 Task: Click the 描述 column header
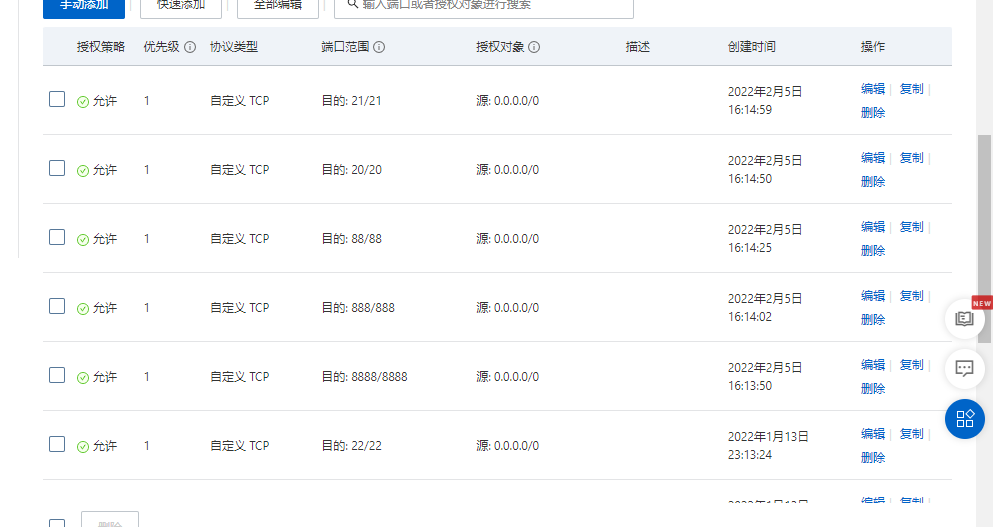tap(638, 47)
